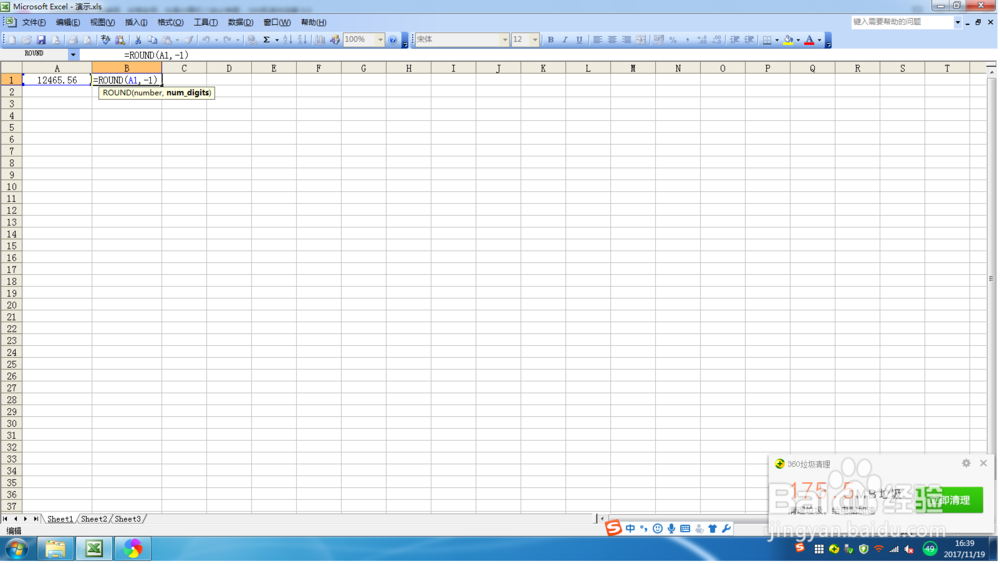Click the blue Help question-mark icon
The width and height of the screenshot is (1000, 564).
coord(393,40)
